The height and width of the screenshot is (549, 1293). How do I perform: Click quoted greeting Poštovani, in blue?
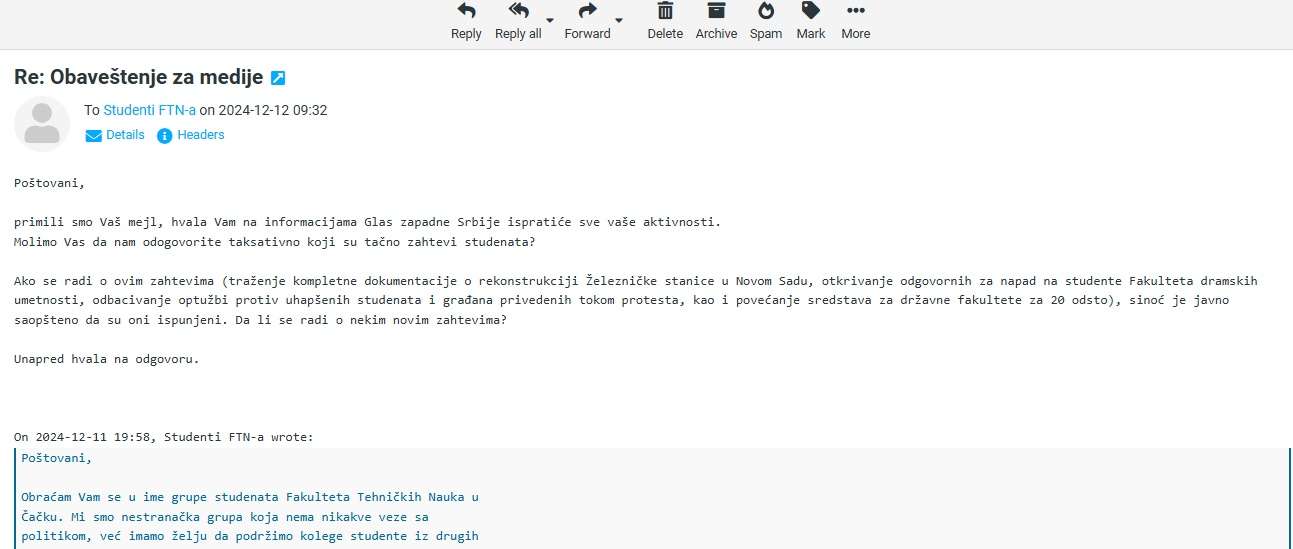coord(56,458)
